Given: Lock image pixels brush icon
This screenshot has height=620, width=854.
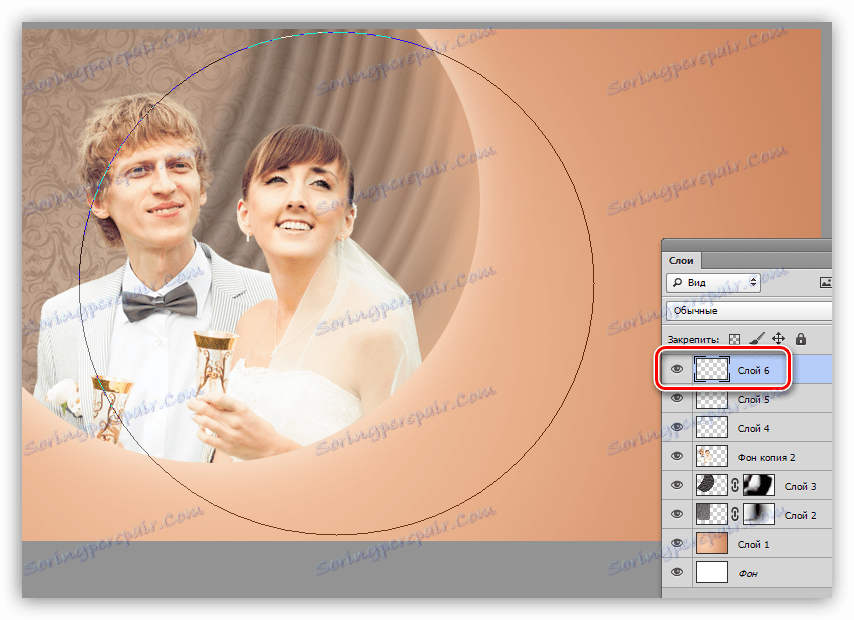Looking at the screenshot, I should [x=757, y=339].
